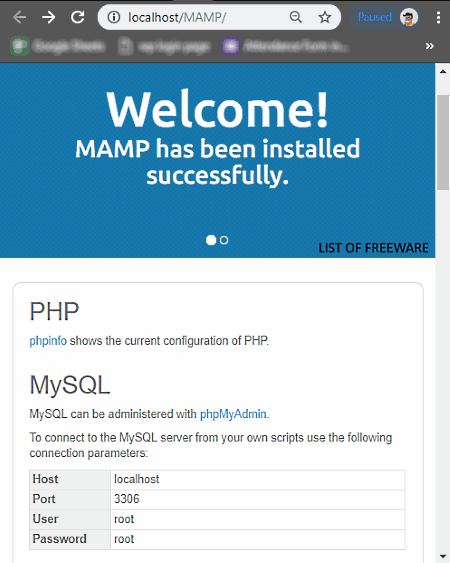View site information icon in address bar
The width and height of the screenshot is (450, 563).
point(114,17)
